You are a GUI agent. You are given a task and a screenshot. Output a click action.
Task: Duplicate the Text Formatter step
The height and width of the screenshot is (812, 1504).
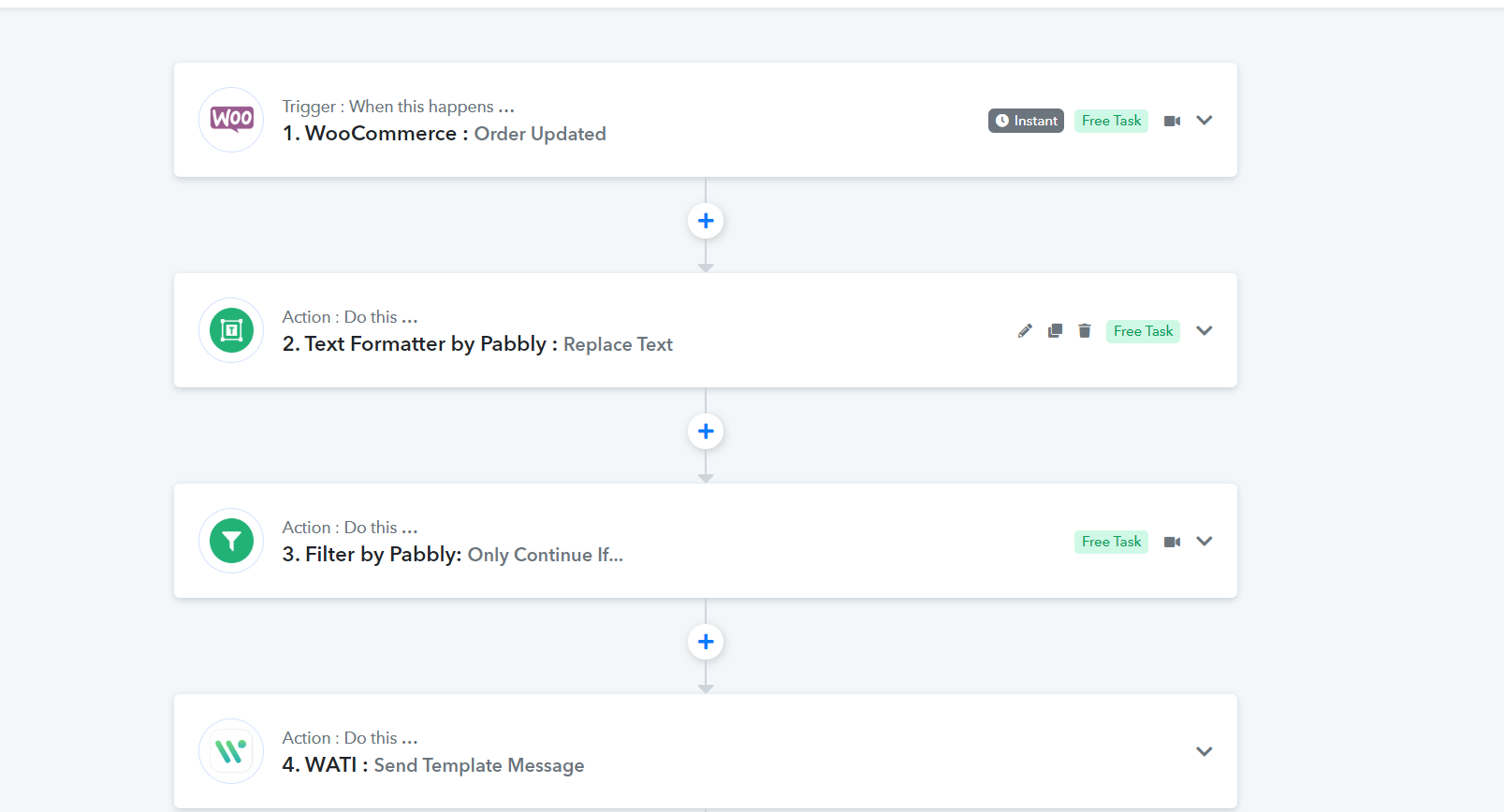(1055, 330)
